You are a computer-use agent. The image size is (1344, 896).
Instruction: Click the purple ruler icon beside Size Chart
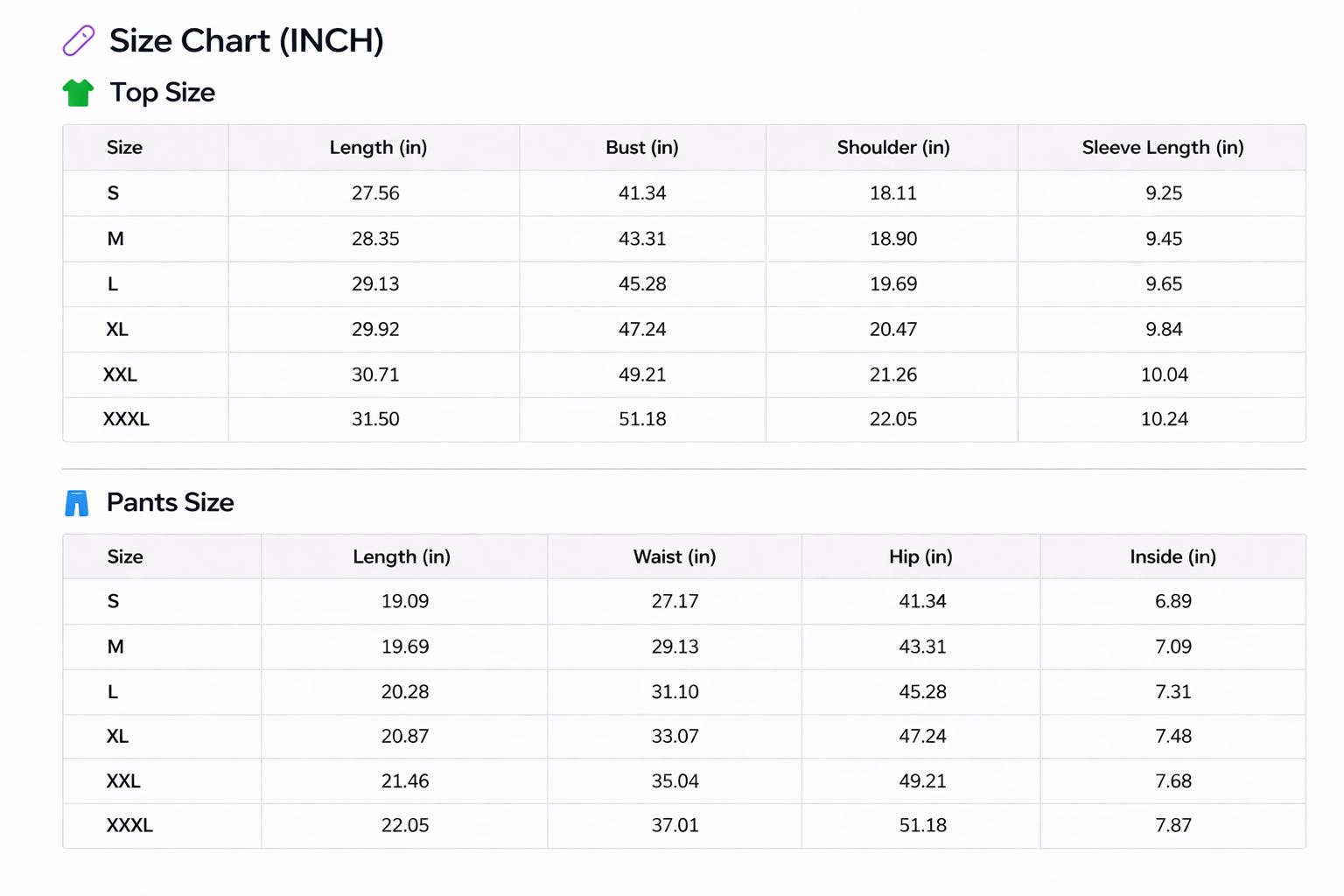click(x=78, y=41)
